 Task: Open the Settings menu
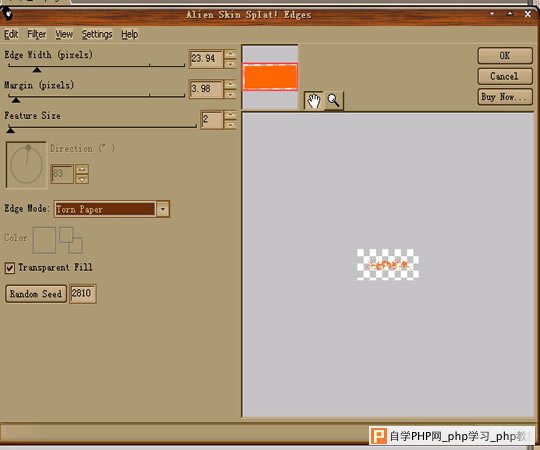[x=97, y=34]
